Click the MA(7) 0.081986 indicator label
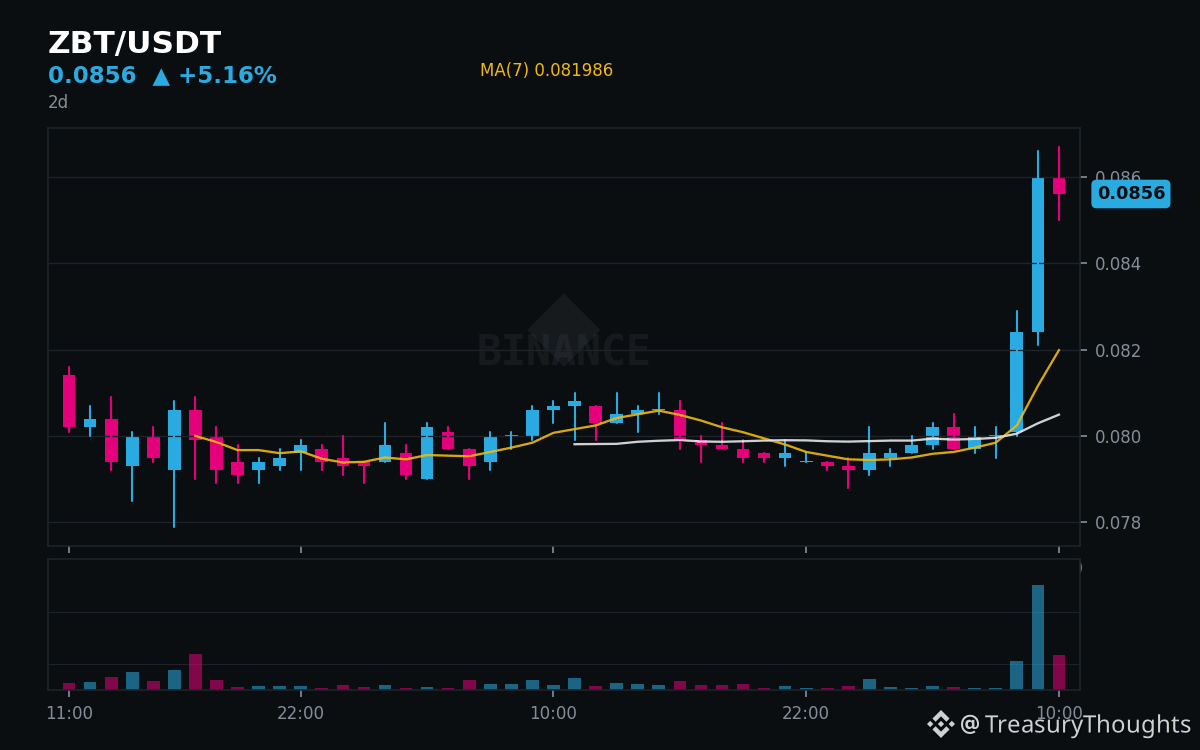 pyautogui.click(x=546, y=71)
